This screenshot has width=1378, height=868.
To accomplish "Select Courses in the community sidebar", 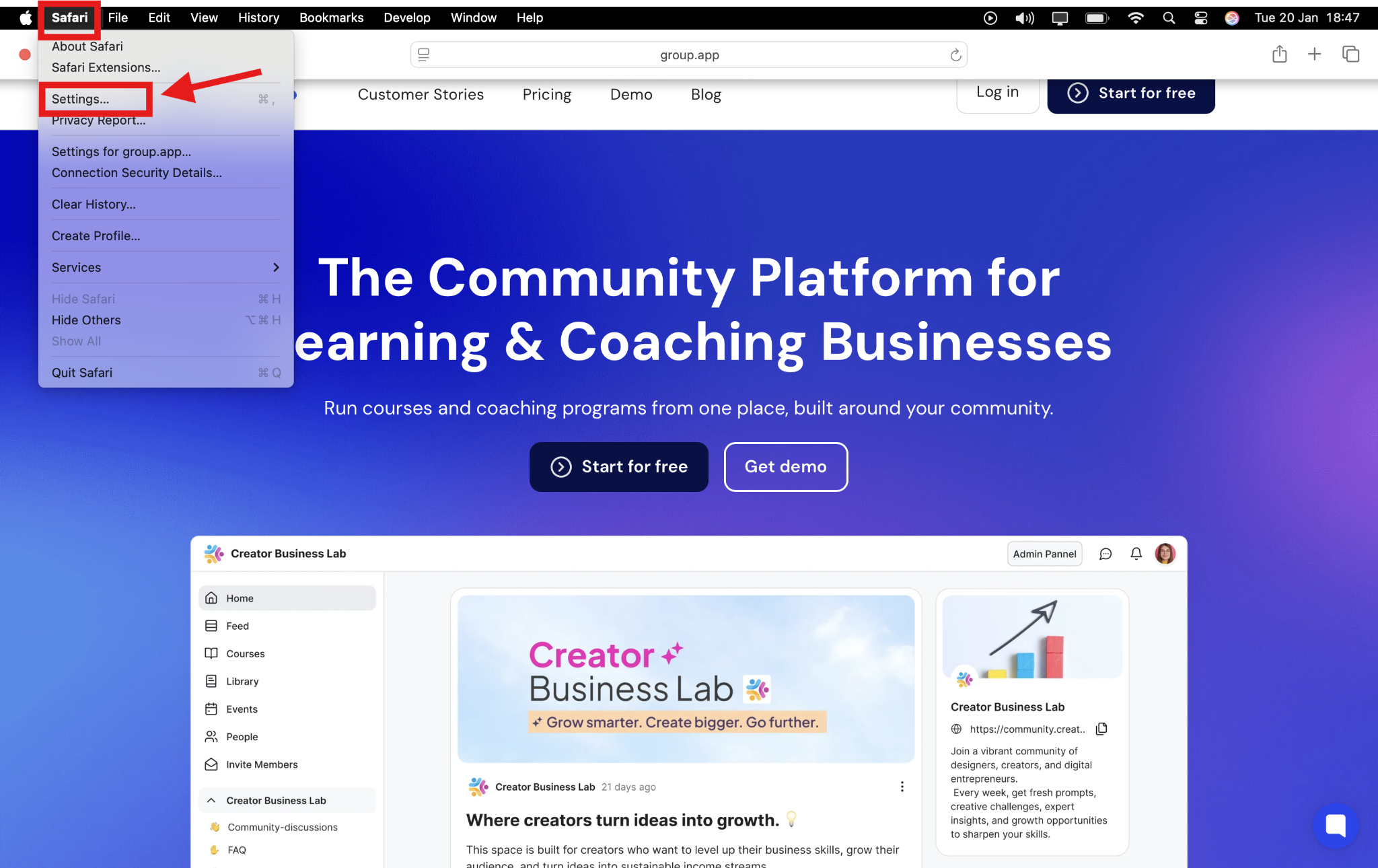I will (x=245, y=653).
